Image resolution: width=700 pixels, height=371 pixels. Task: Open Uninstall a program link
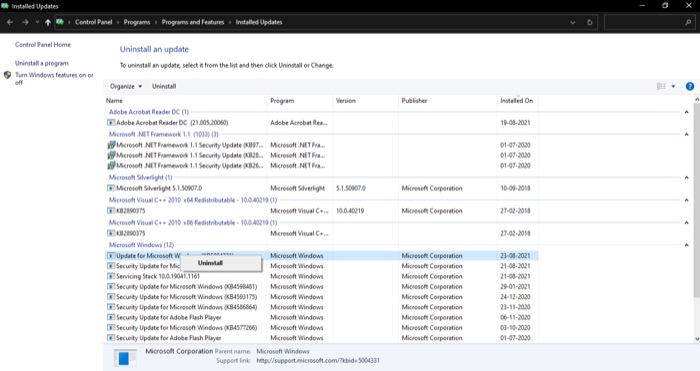click(x=42, y=63)
